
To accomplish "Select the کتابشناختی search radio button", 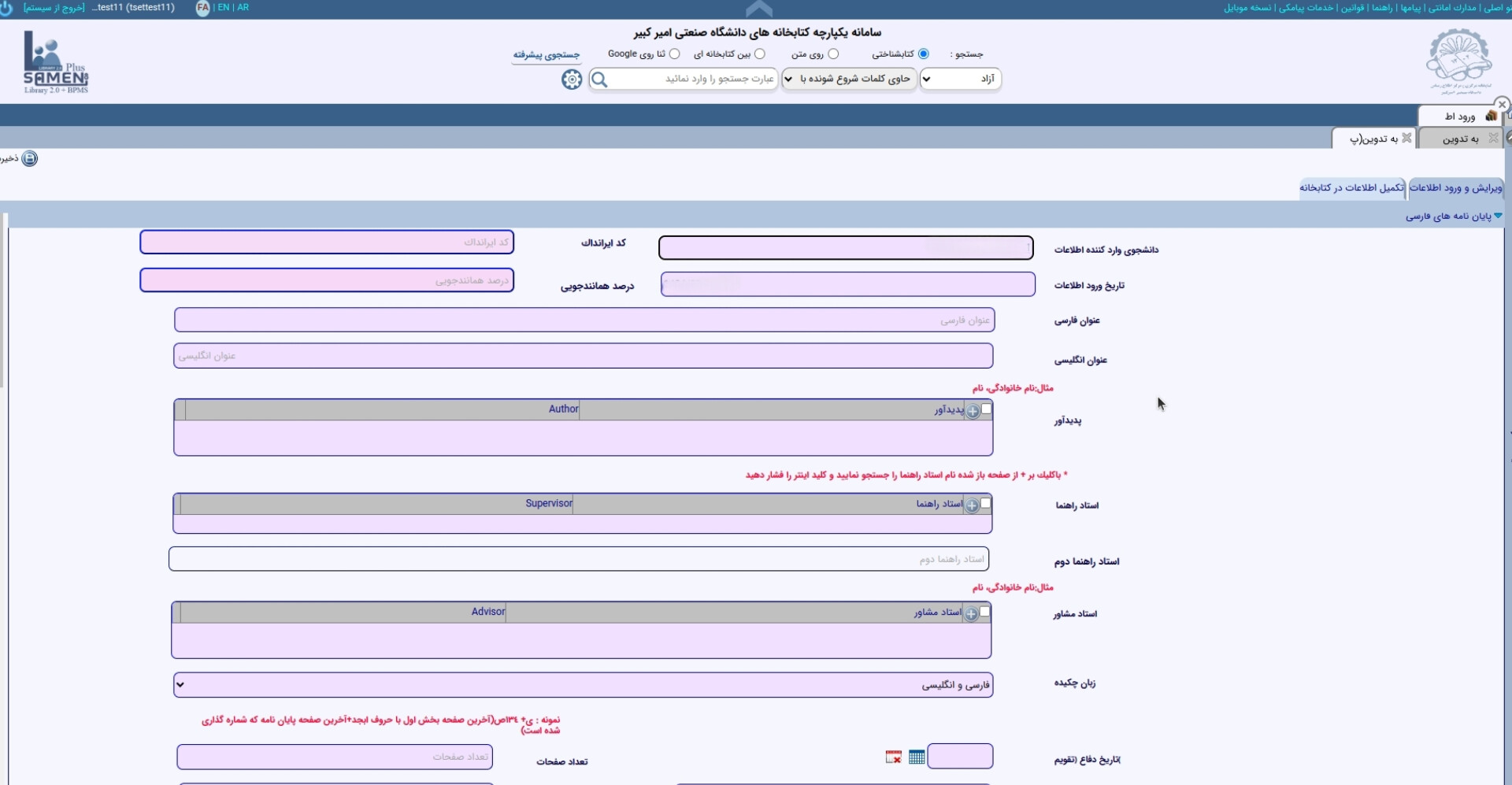I will click(x=924, y=54).
